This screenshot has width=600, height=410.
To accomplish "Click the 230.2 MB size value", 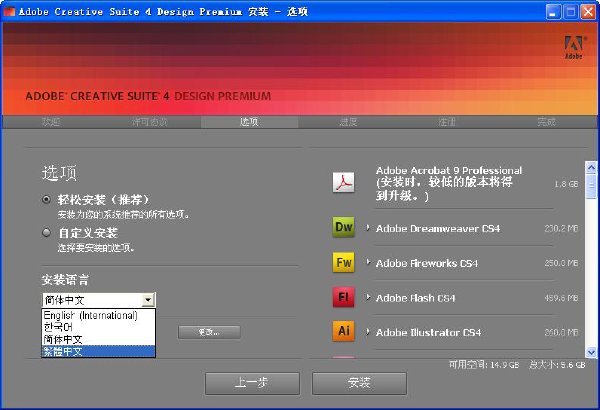I will pyautogui.click(x=561, y=229).
